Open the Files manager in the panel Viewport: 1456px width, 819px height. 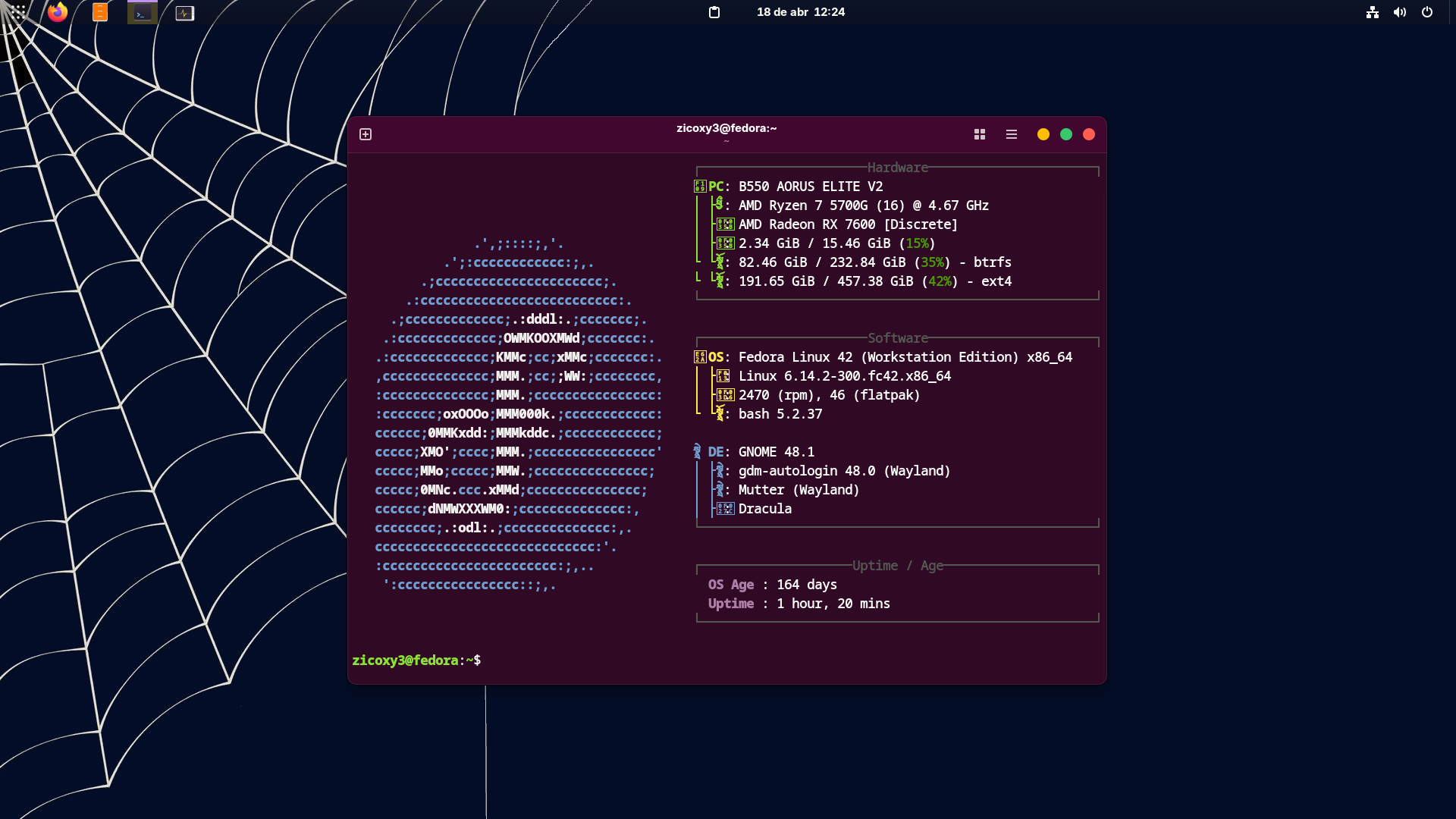coord(100,12)
